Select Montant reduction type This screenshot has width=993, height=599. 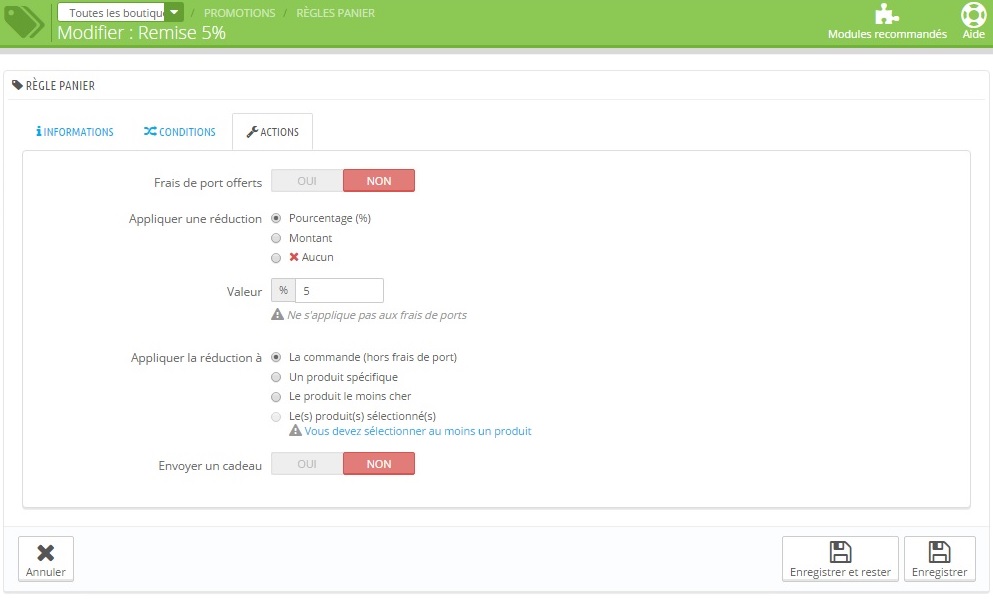[x=276, y=238]
